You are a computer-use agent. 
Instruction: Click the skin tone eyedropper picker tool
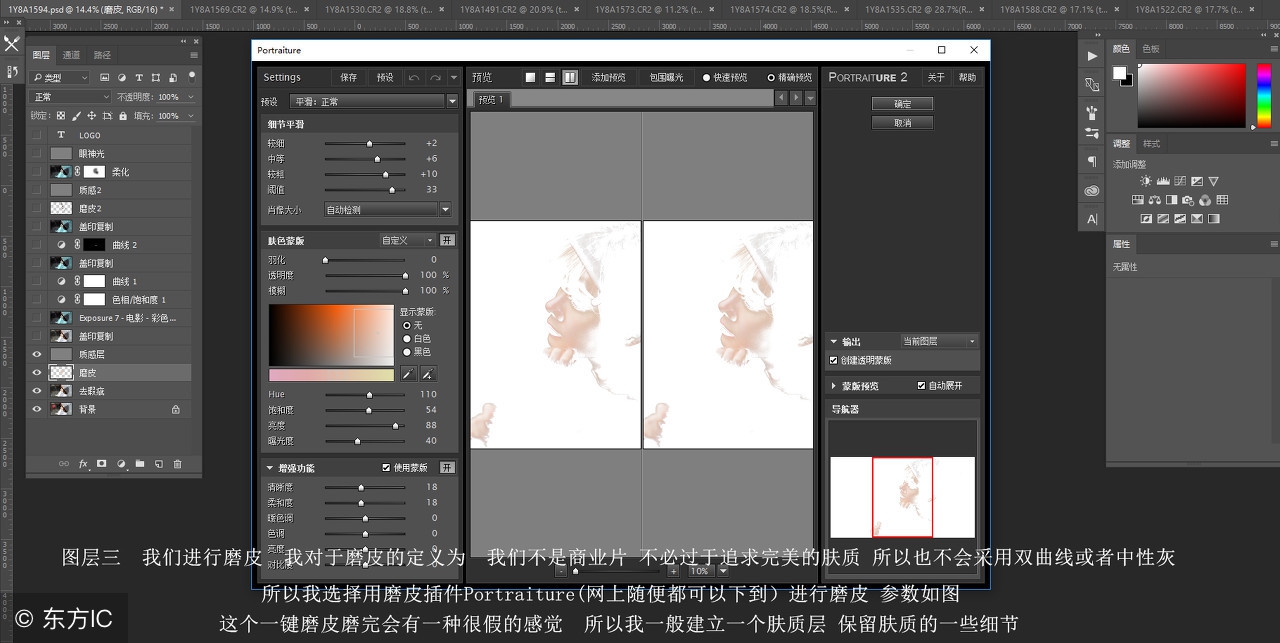408,374
